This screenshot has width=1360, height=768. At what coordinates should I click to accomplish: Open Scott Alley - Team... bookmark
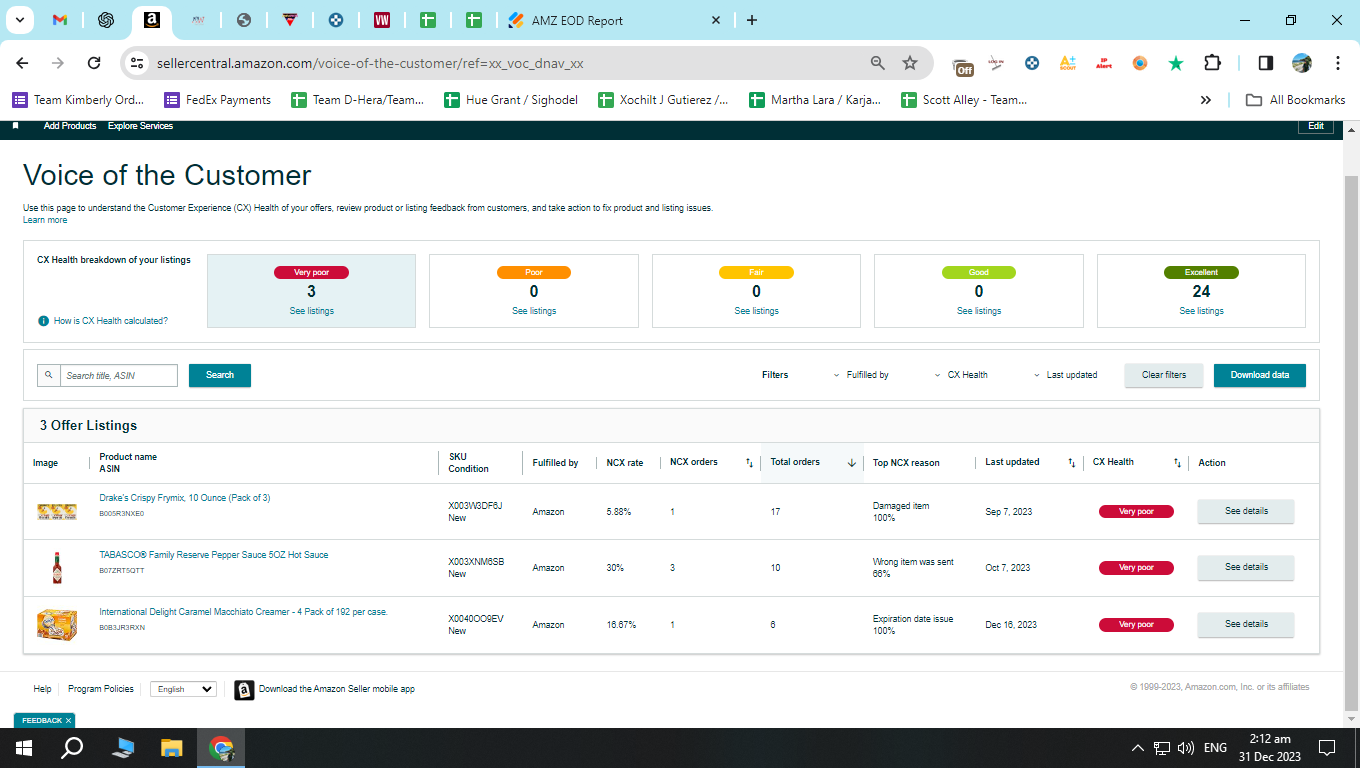pyautogui.click(x=965, y=100)
